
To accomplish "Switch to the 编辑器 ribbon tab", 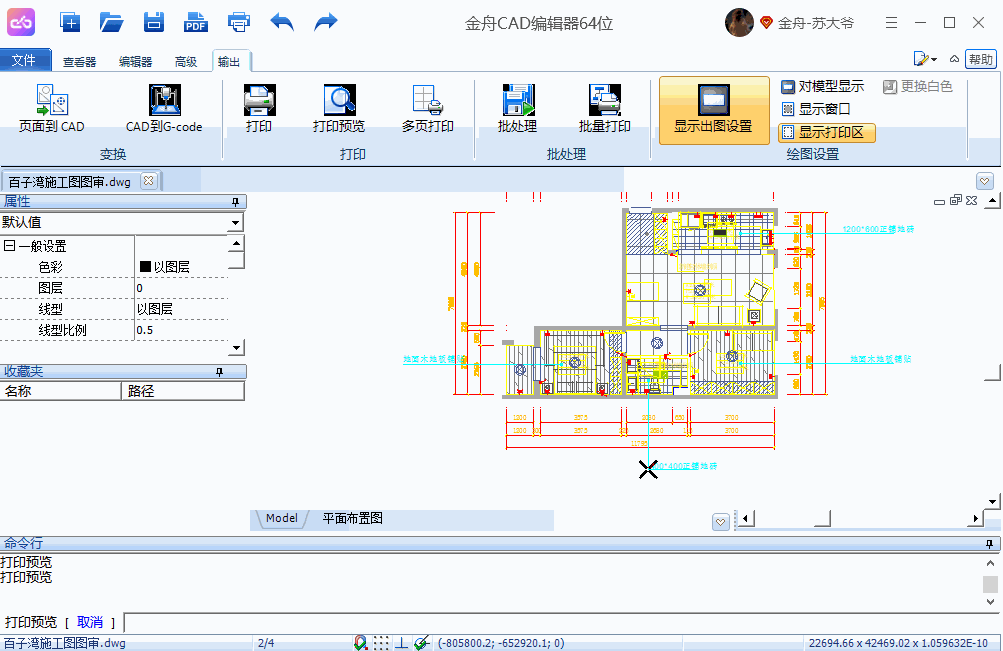I will tap(135, 62).
